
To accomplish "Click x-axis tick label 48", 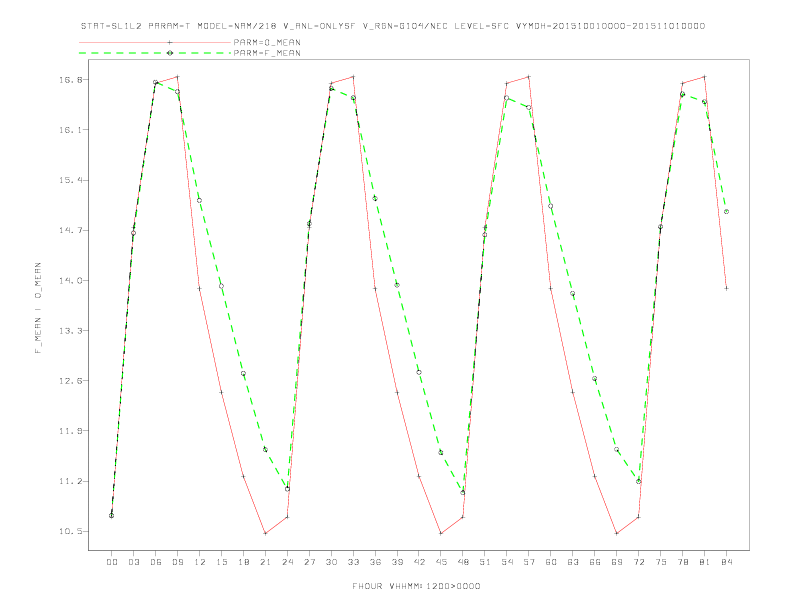I will pyautogui.click(x=463, y=562).
